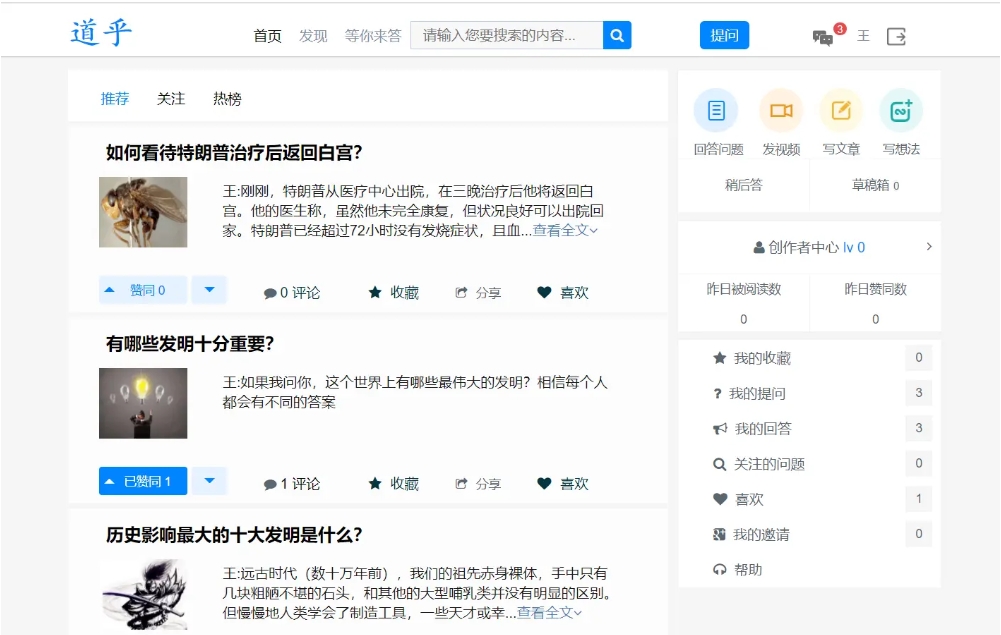The width and height of the screenshot is (1001, 635).
Task: Open 我的回答 megaphone entry
Action: (x=752, y=428)
